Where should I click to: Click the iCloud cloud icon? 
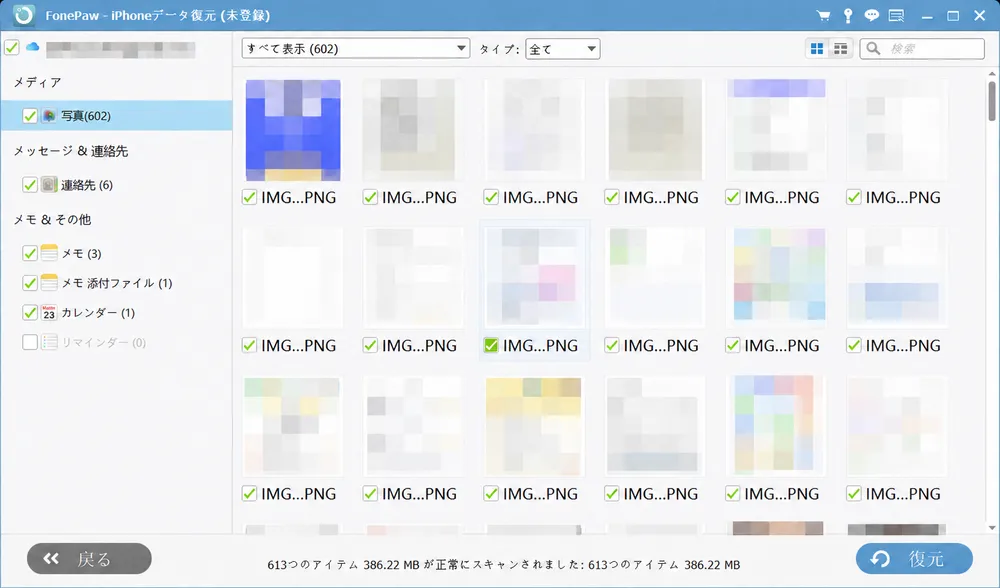tap(33, 47)
